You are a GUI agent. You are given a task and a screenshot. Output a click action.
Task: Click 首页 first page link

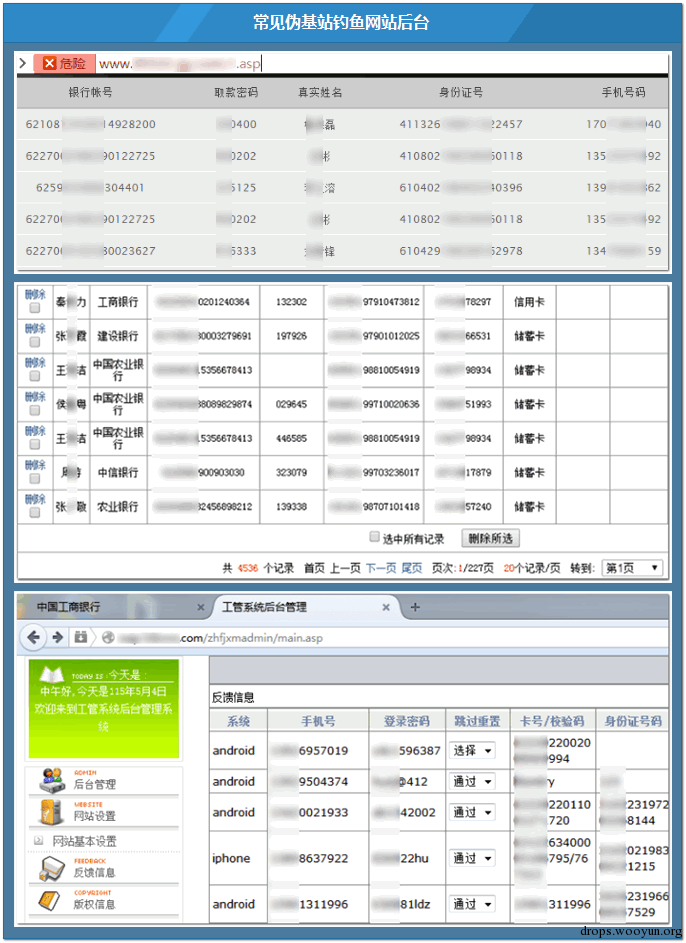[x=314, y=568]
